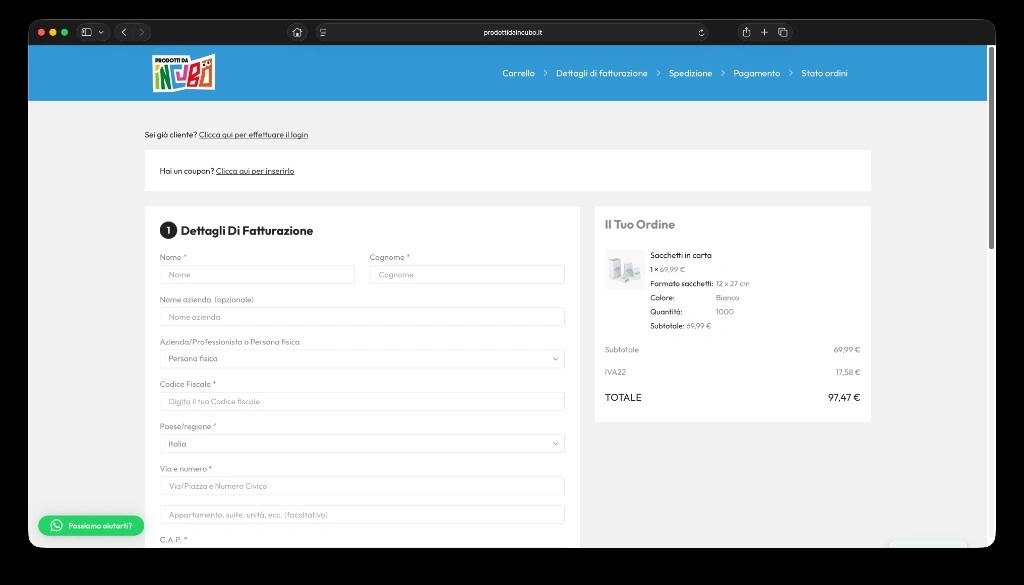The height and width of the screenshot is (585, 1024).
Task: Click the browser address bar URL
Action: (x=513, y=33)
